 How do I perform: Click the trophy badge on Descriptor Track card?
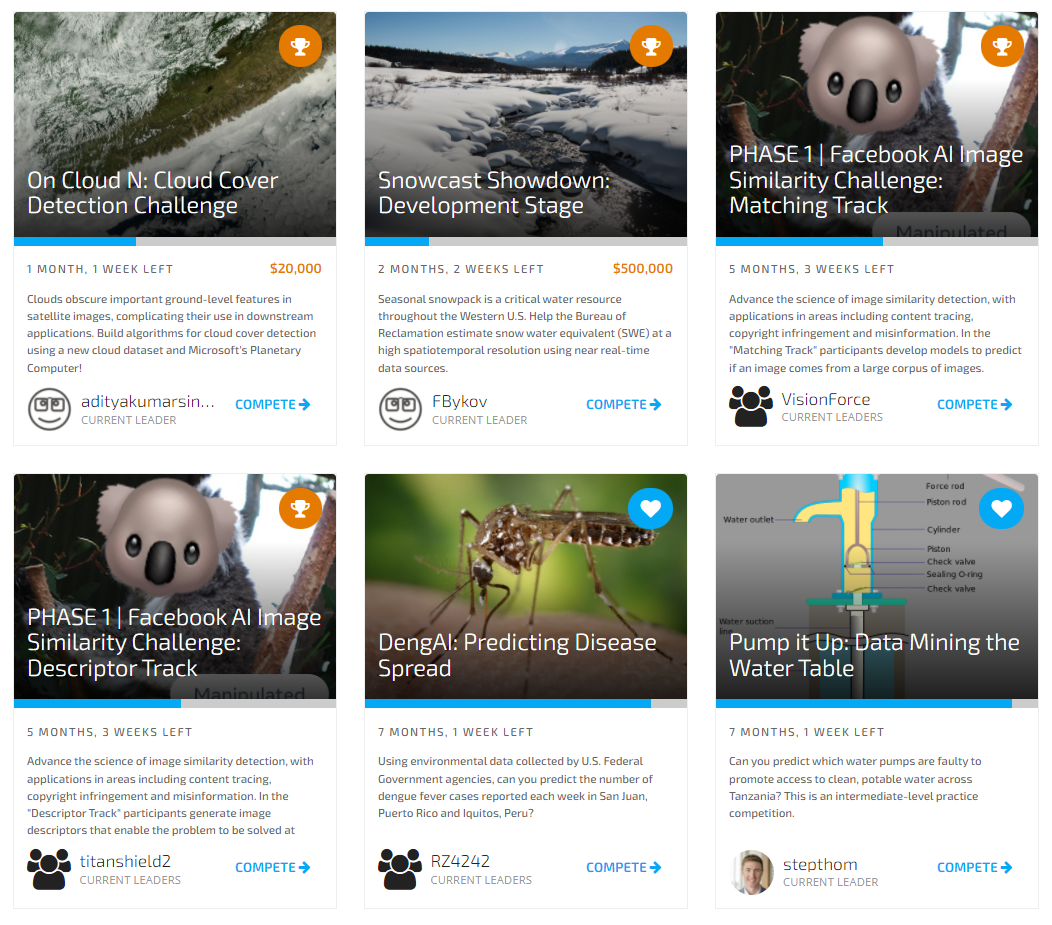click(x=300, y=508)
